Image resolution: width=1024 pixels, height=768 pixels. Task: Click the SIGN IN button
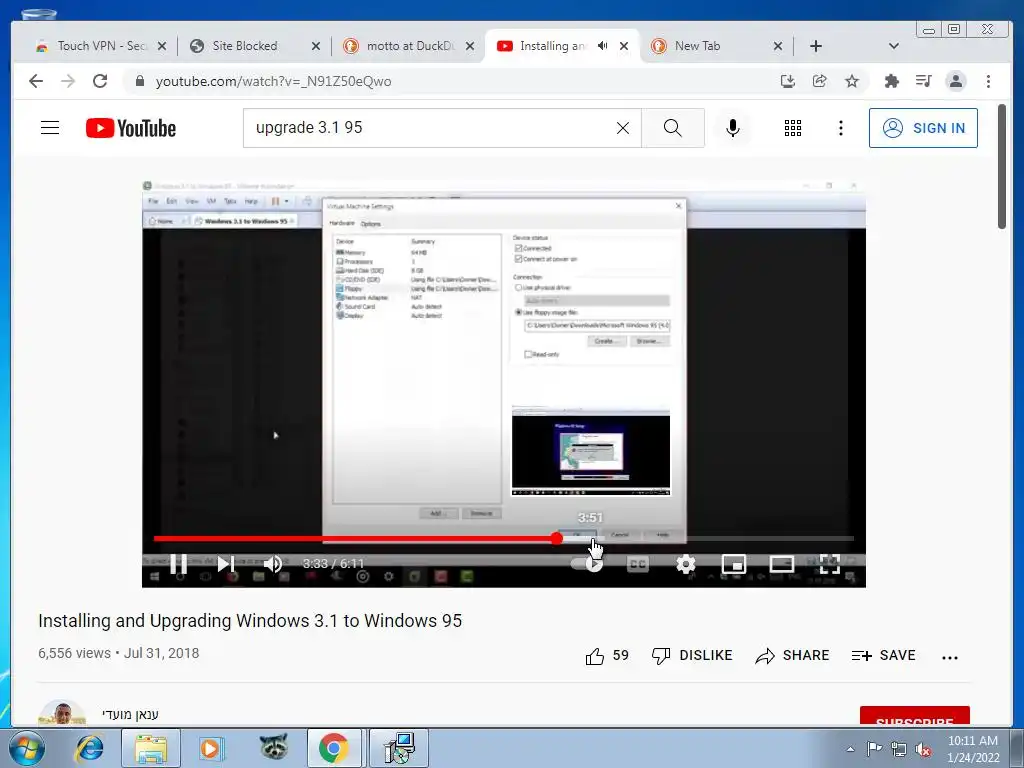coord(923,128)
